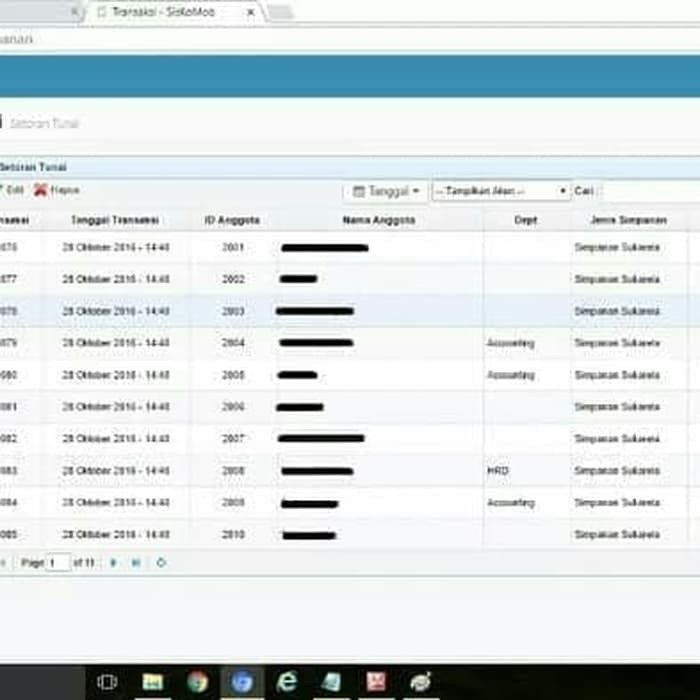The image size is (700, 700).
Task: Sort by Jenis Simpanan column header
Action: click(629, 220)
